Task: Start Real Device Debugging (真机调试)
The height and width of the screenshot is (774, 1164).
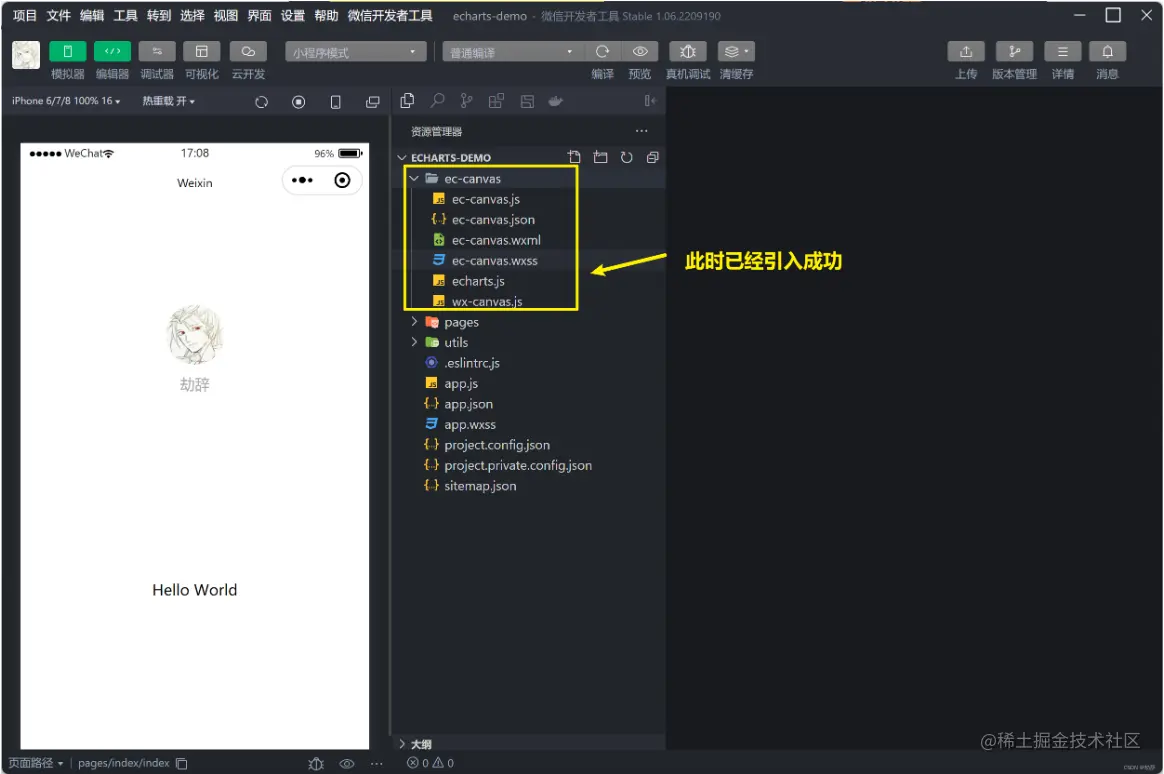Action: click(x=687, y=51)
